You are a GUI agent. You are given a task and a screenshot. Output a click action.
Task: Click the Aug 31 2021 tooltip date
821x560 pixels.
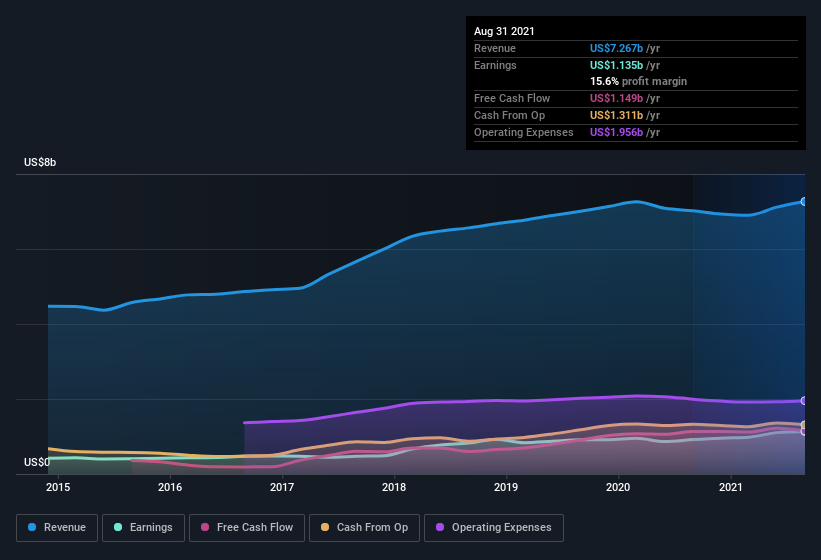tap(504, 31)
